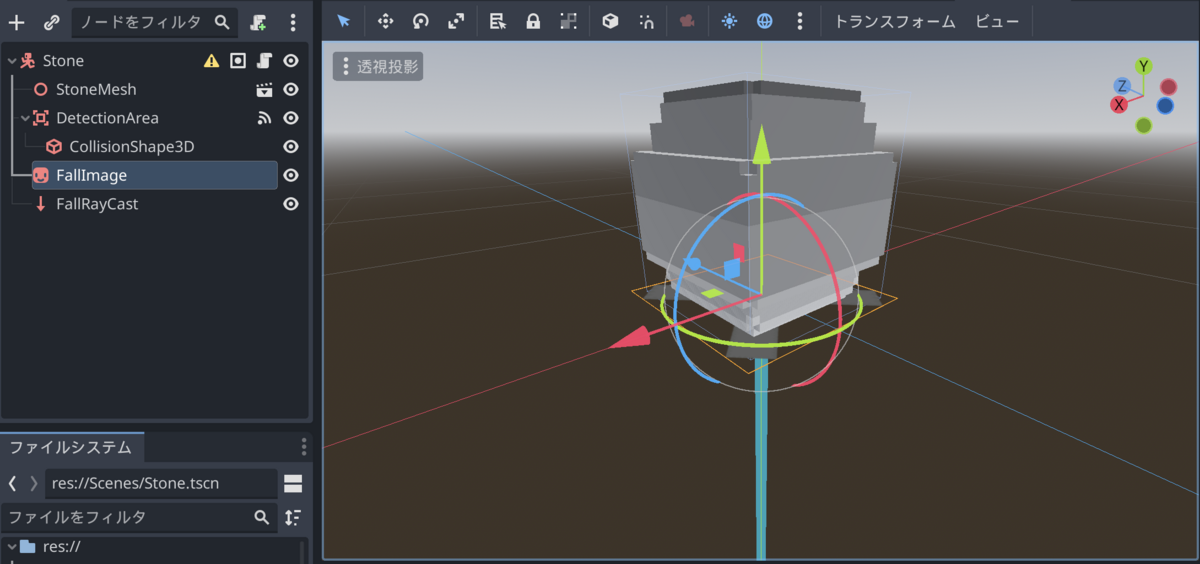1200x564 pixels.
Task: Click the group icon on the Stone row
Action: 238,61
